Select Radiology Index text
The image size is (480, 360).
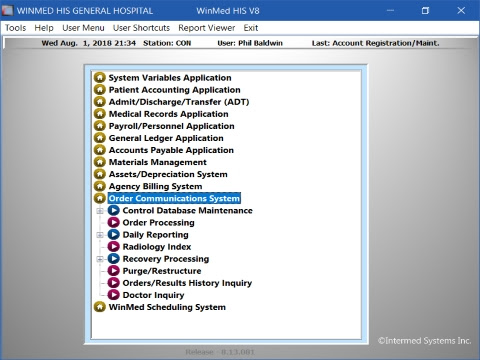157,247
